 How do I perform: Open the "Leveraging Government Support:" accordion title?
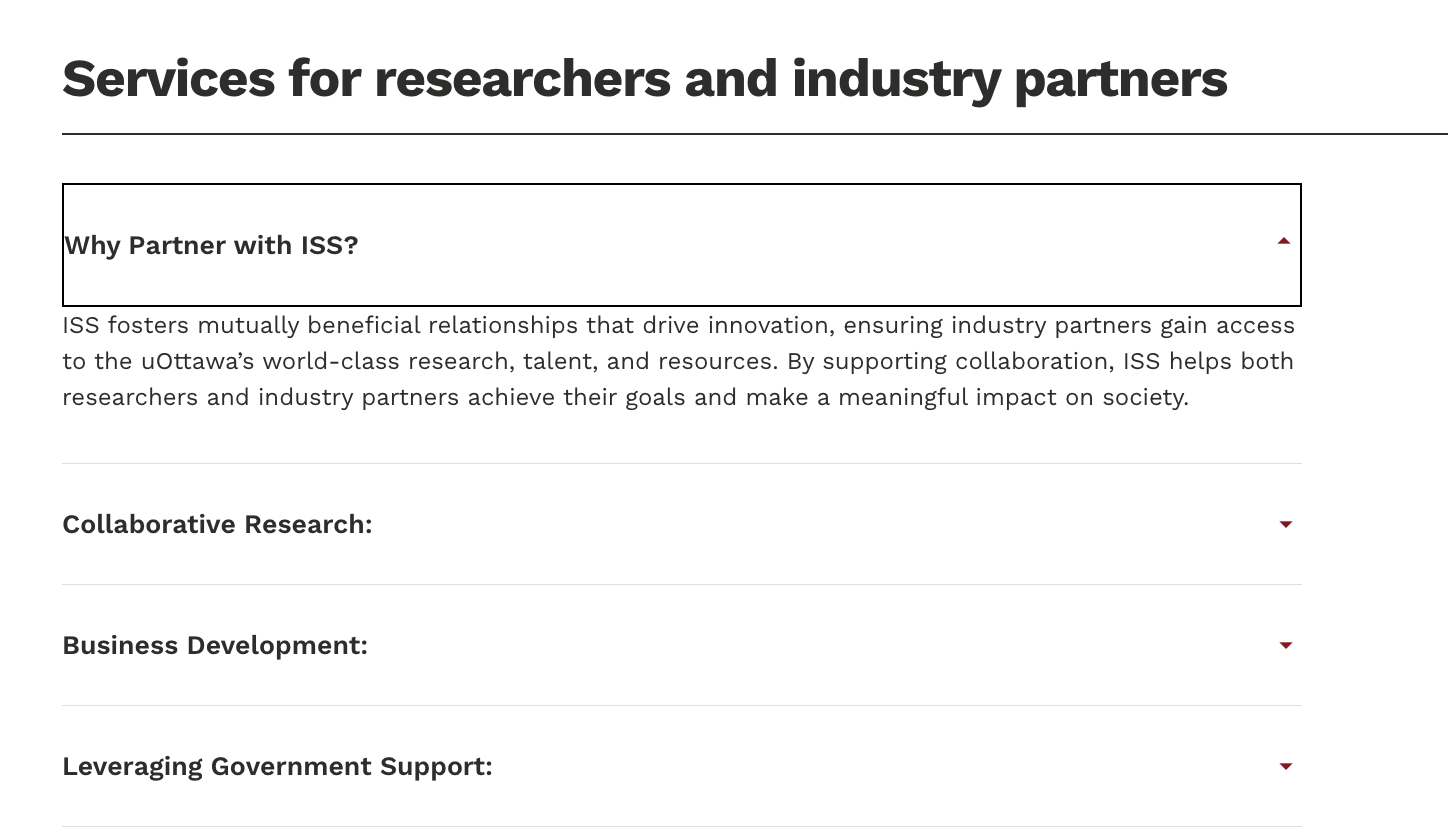coord(277,766)
